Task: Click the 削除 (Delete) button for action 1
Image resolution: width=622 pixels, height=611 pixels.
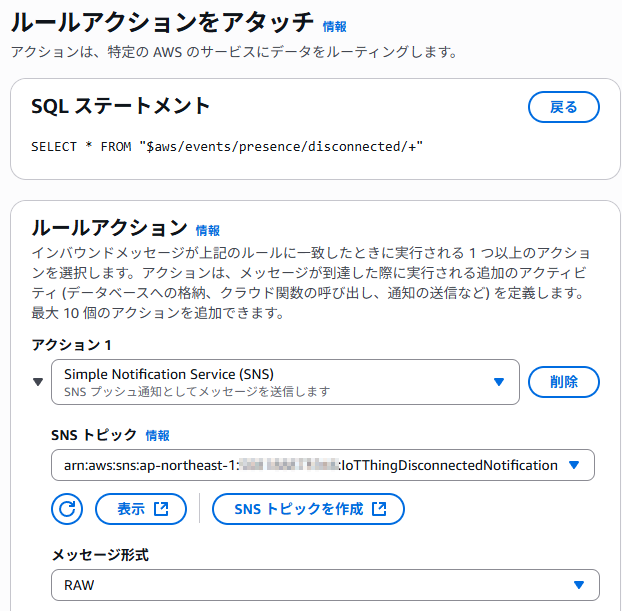Action: coord(564,382)
